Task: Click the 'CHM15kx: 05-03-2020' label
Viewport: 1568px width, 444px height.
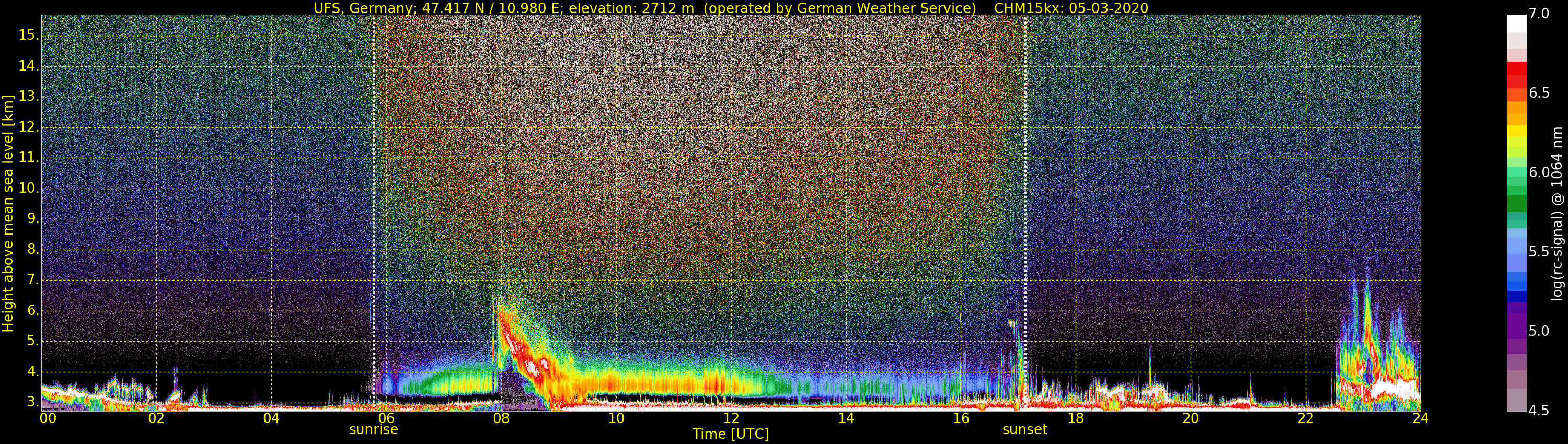Action: click(x=1071, y=8)
